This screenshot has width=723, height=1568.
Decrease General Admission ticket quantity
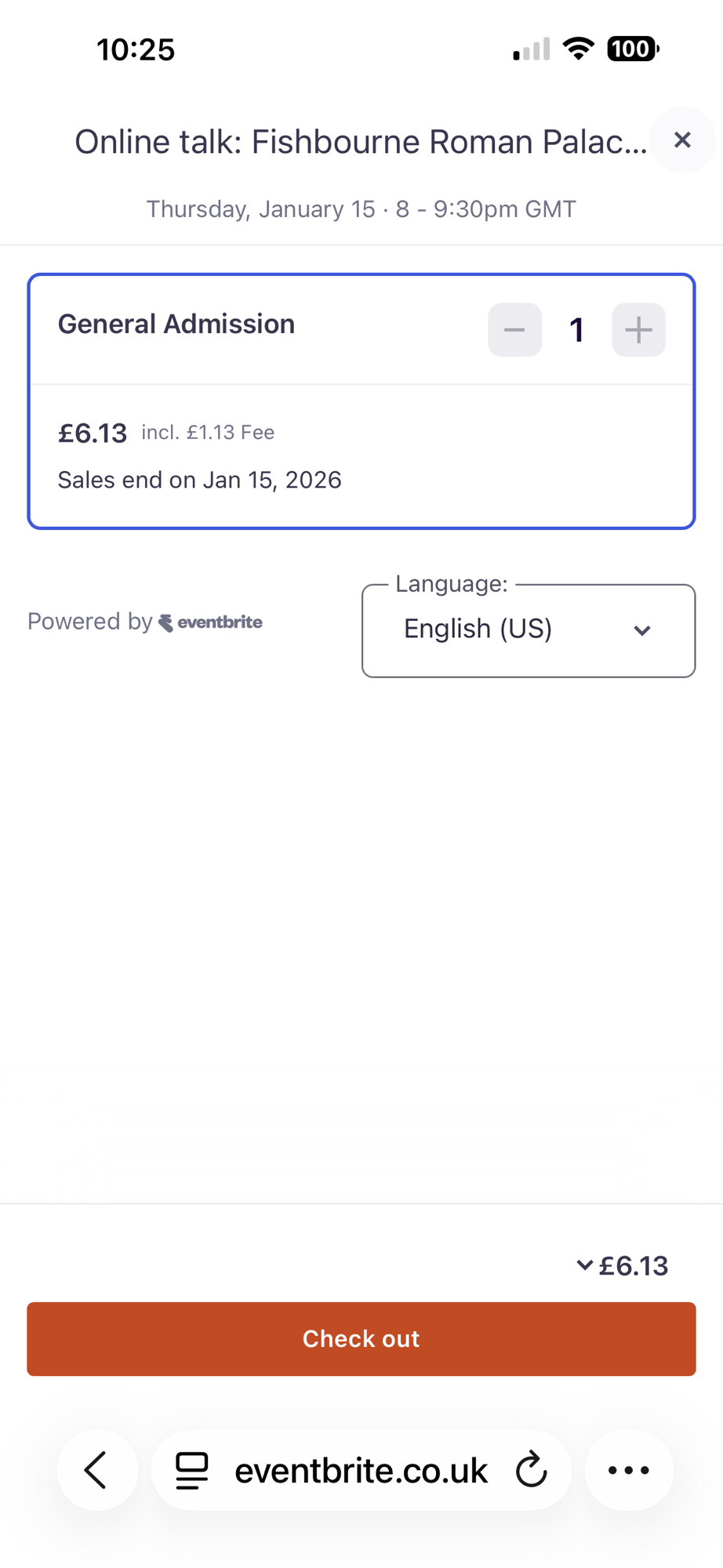click(x=514, y=330)
